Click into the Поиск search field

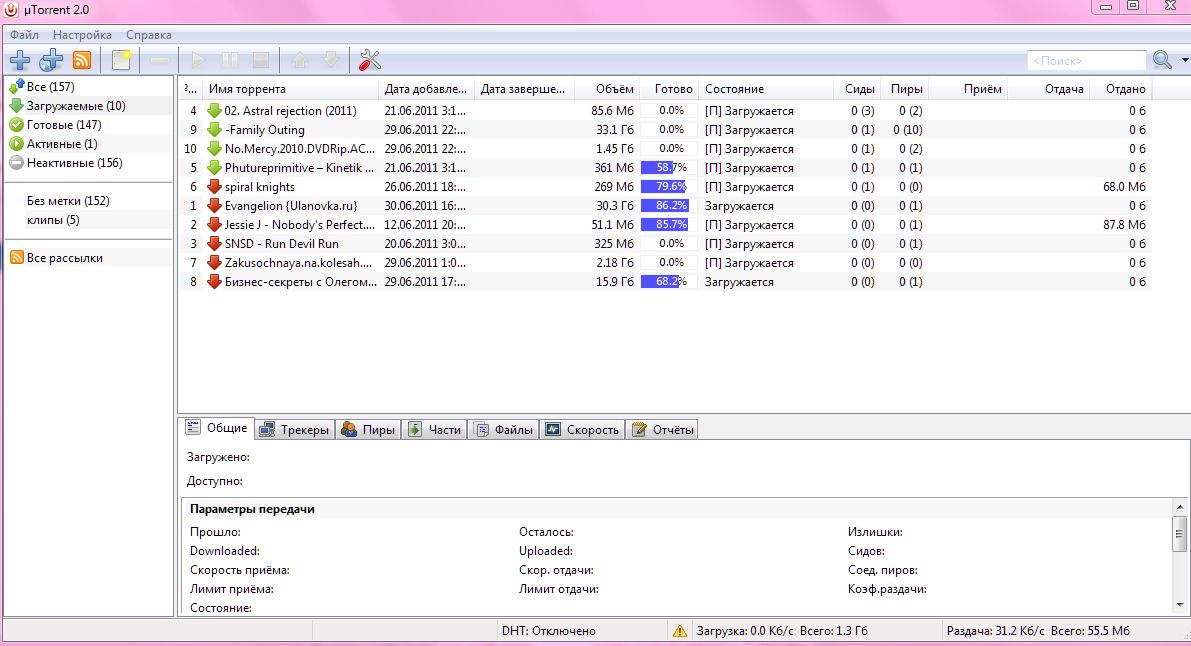tap(1086, 61)
